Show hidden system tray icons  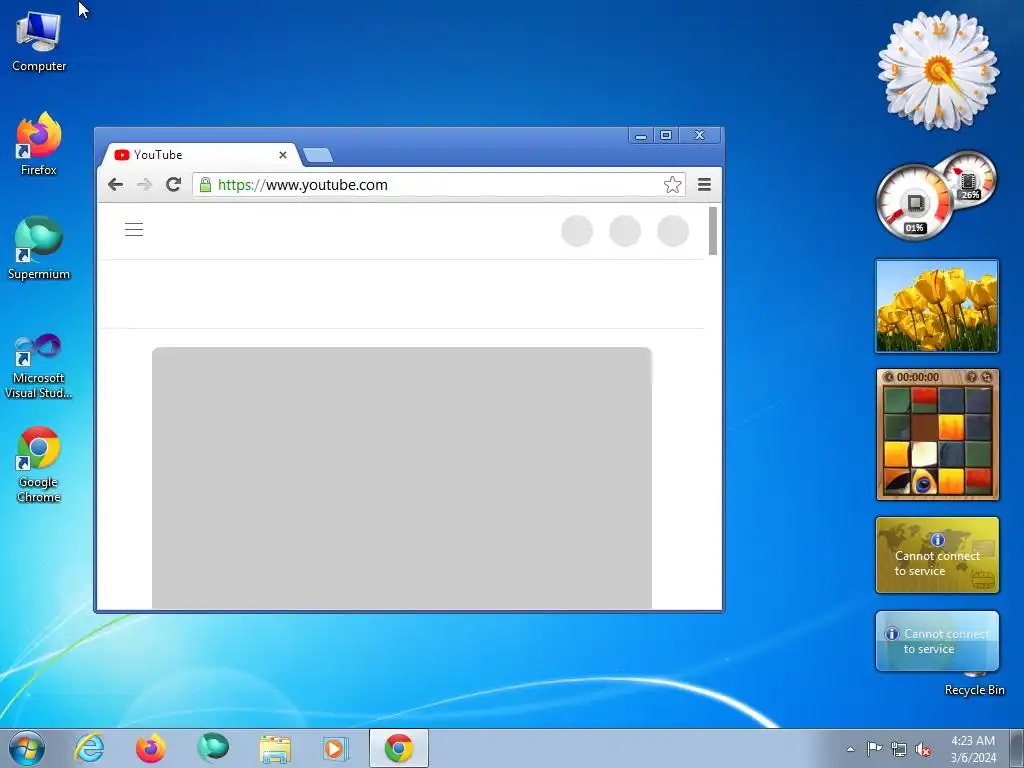pos(850,749)
